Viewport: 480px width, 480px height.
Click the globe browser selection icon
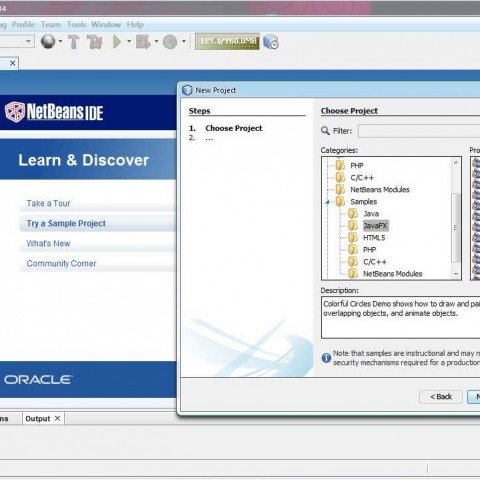tap(48, 42)
